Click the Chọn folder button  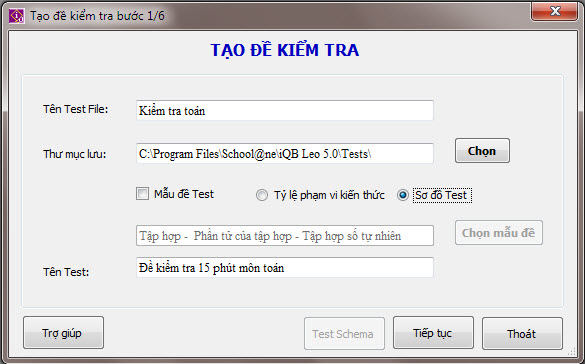click(482, 151)
